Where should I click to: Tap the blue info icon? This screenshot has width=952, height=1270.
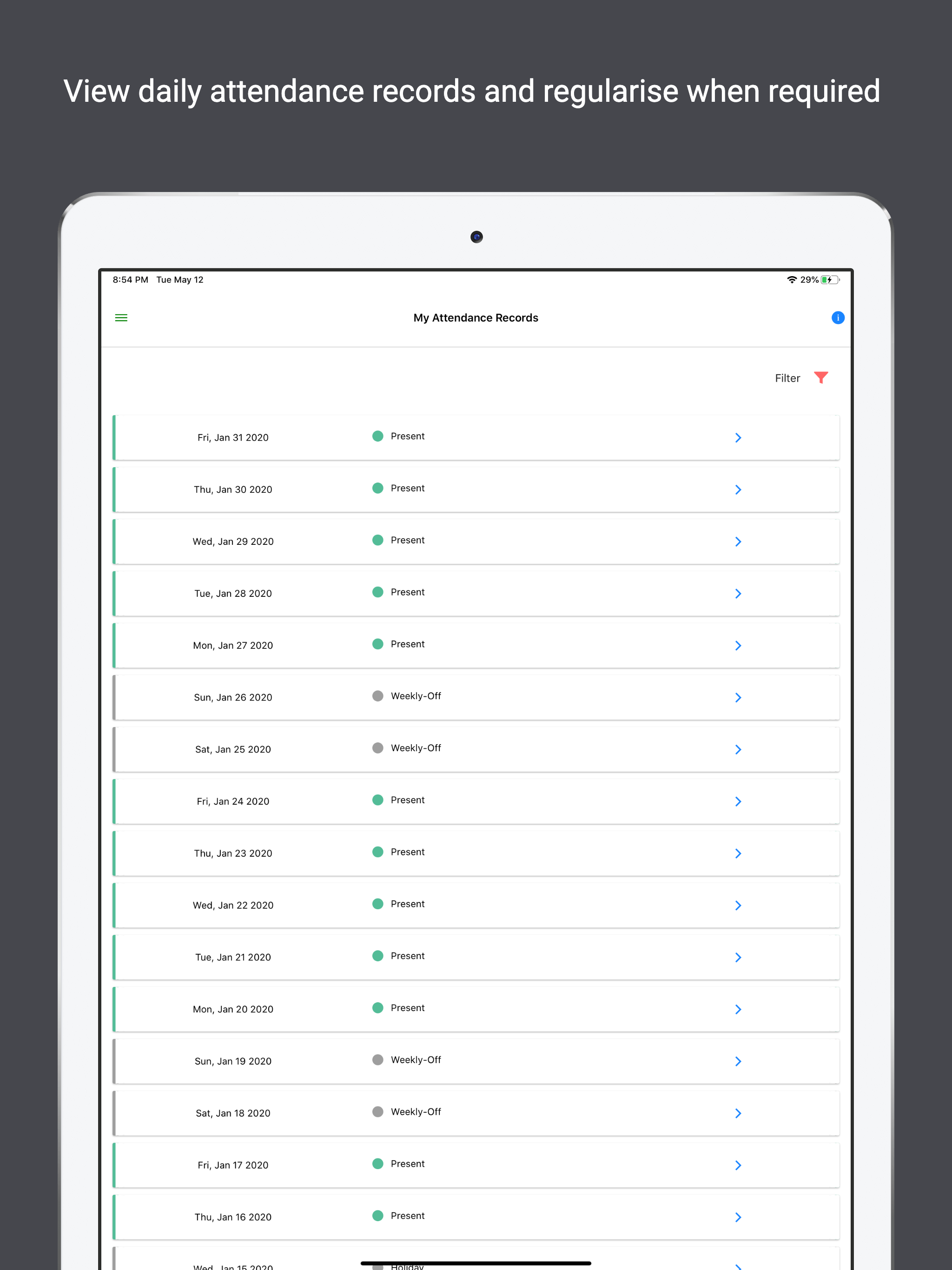[x=838, y=317]
